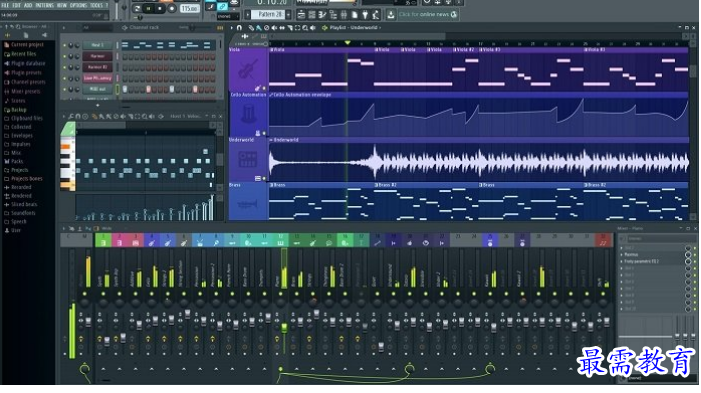Toggle the first step of MIDI out
Screen dimensions: 701x393
tap(125, 89)
